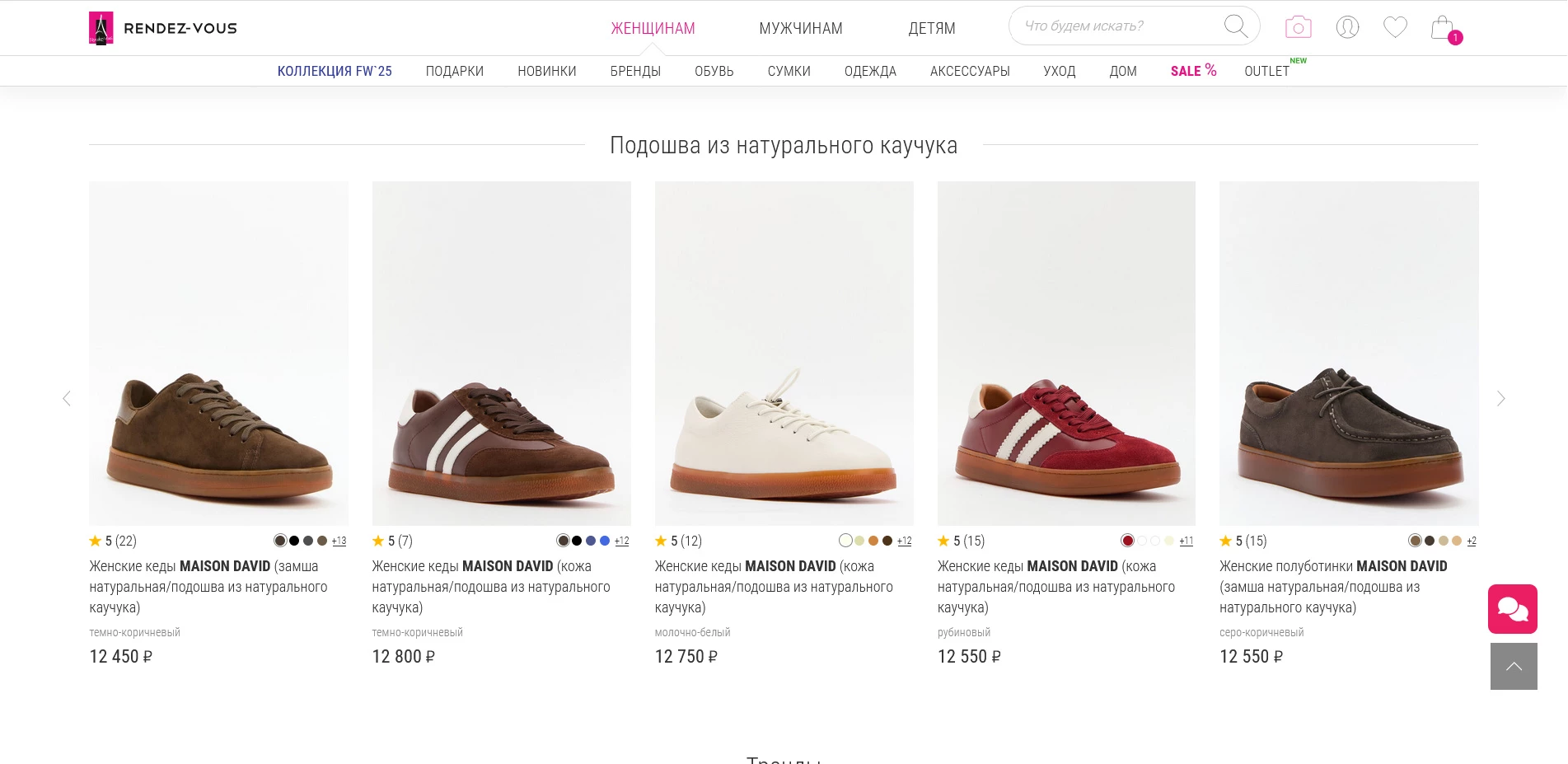The height and width of the screenshot is (764, 1568).
Task: Open the chat support icon
Action: [x=1512, y=608]
